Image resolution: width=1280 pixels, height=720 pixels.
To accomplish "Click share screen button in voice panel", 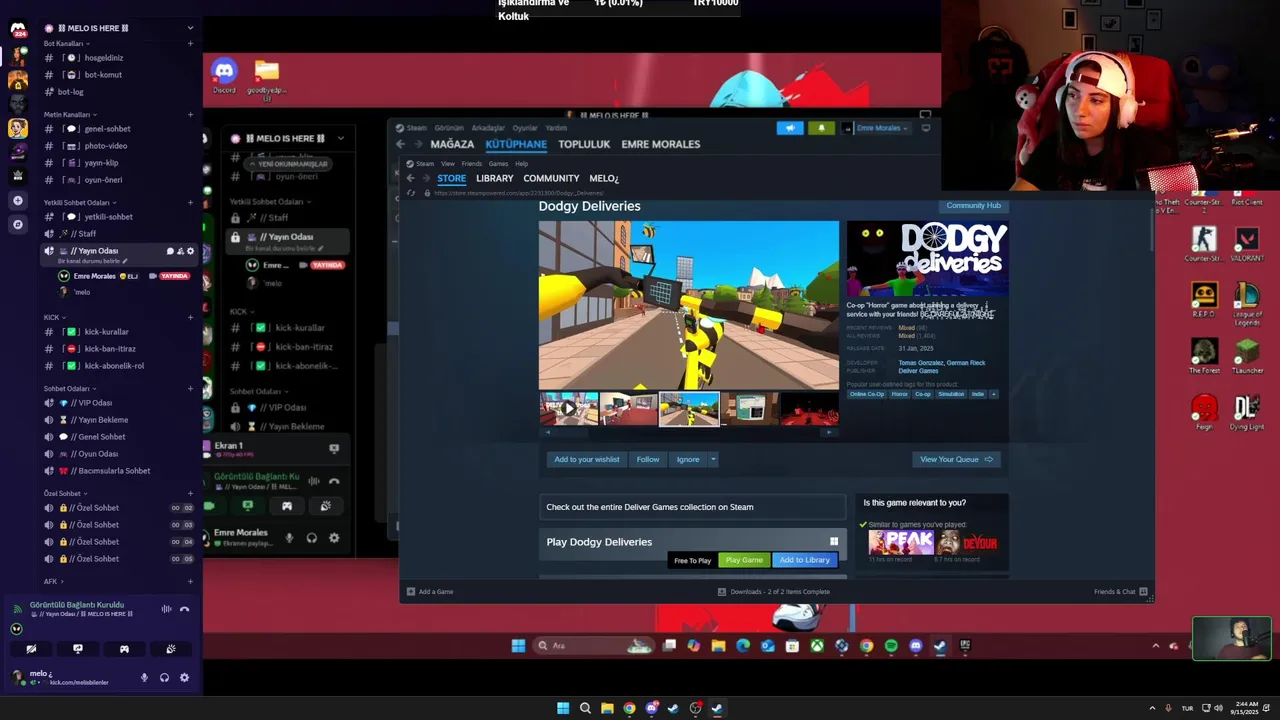I will tap(78, 649).
